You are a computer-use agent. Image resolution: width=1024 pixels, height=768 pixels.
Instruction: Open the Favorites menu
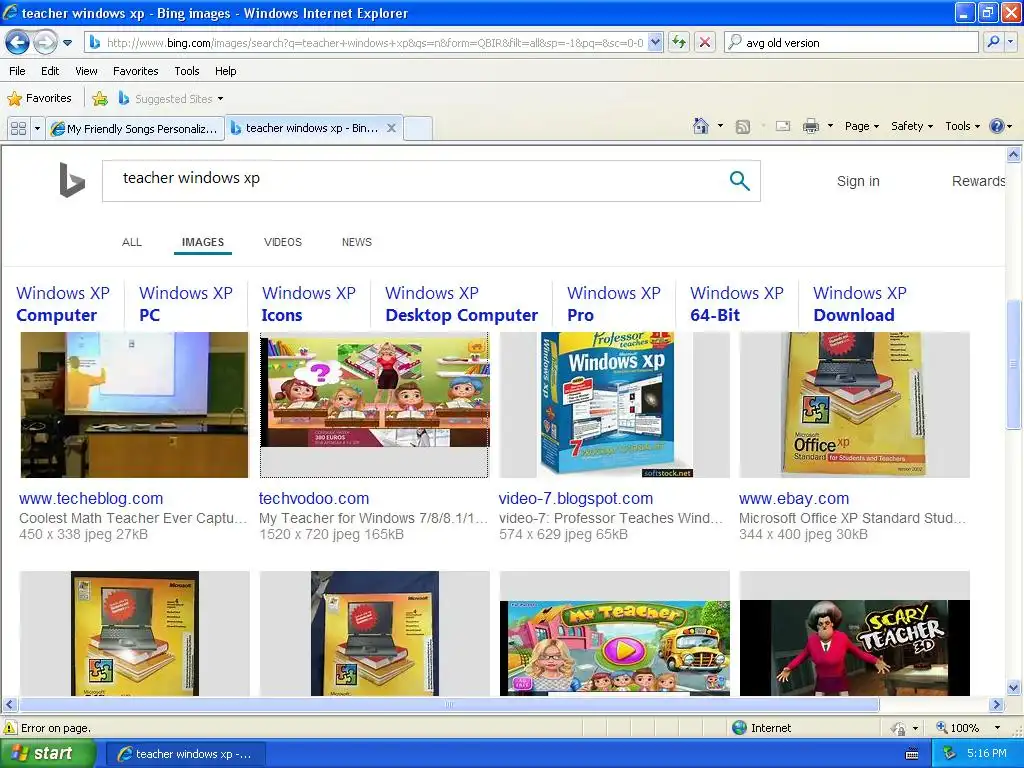pos(136,71)
